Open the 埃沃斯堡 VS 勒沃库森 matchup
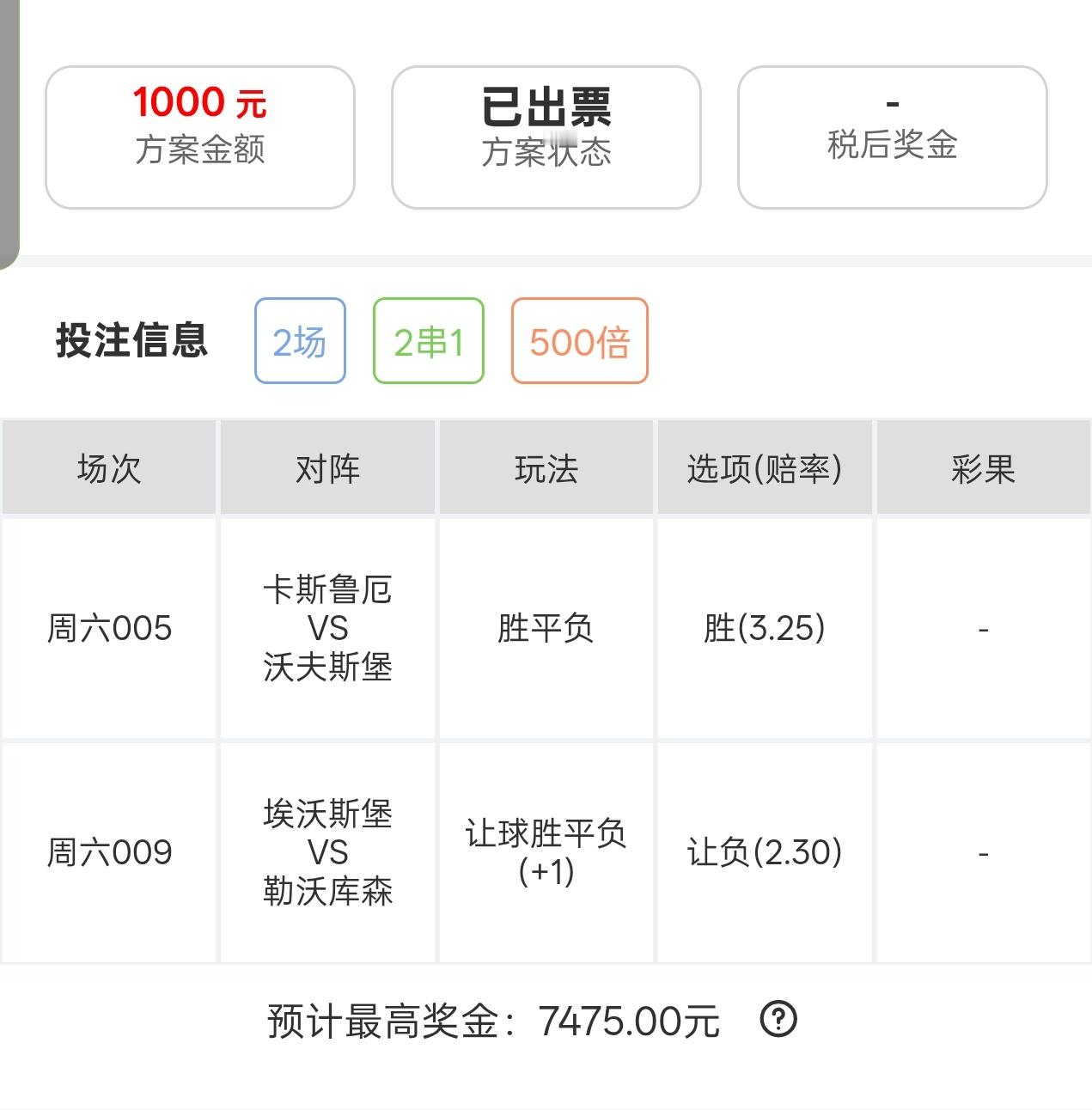The height and width of the screenshot is (1110, 1092). [327, 852]
